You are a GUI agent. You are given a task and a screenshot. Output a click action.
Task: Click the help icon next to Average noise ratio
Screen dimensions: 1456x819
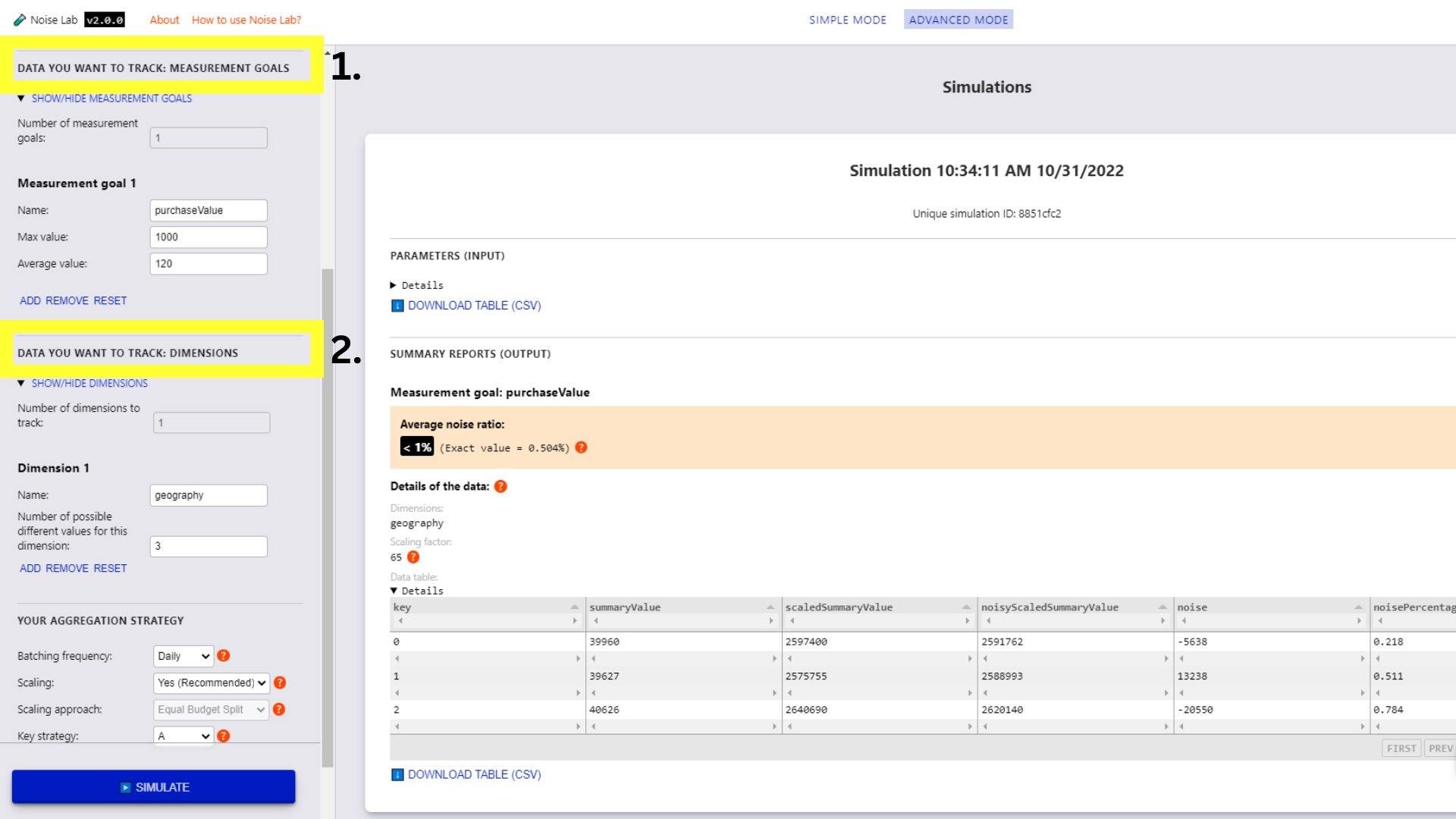[x=581, y=447]
